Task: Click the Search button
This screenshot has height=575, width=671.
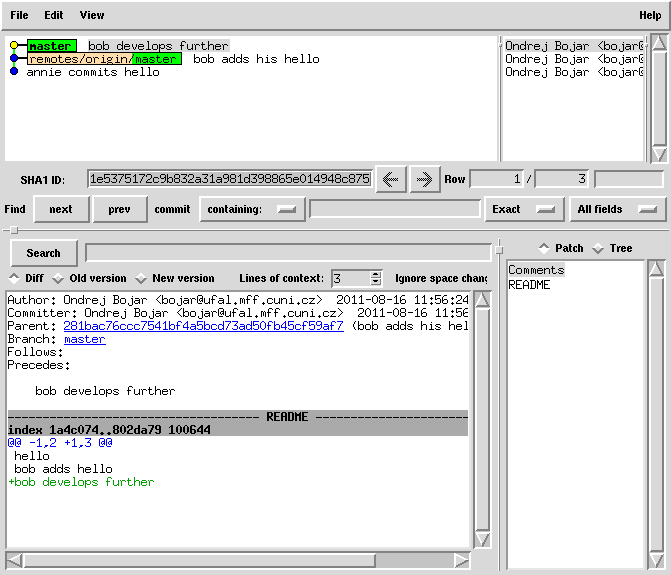Action: click(44, 253)
